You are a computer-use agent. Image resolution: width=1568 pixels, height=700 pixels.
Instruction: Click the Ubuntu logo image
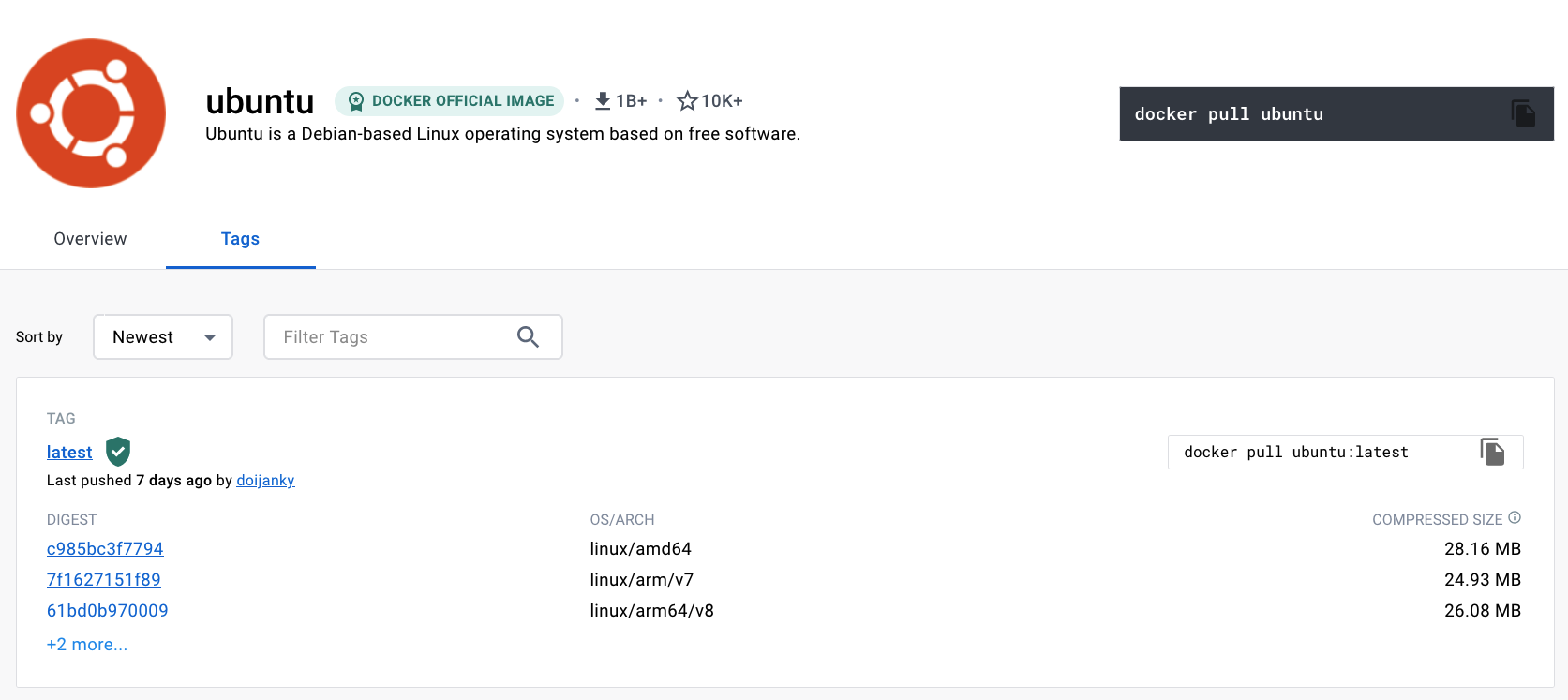(x=91, y=113)
